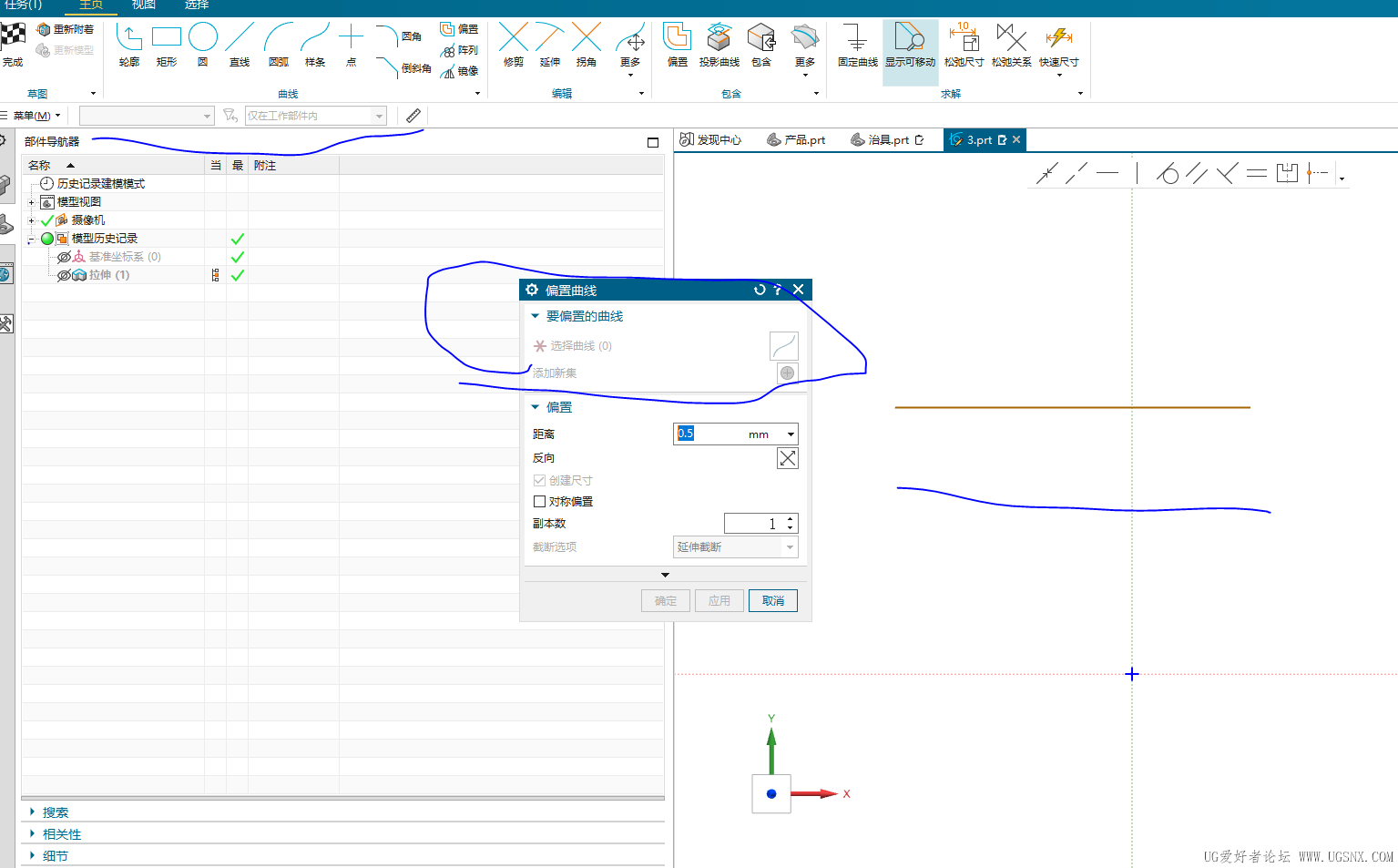Image resolution: width=1398 pixels, height=868 pixels.
Task: Click the 直线 line tool
Action: pos(239,45)
